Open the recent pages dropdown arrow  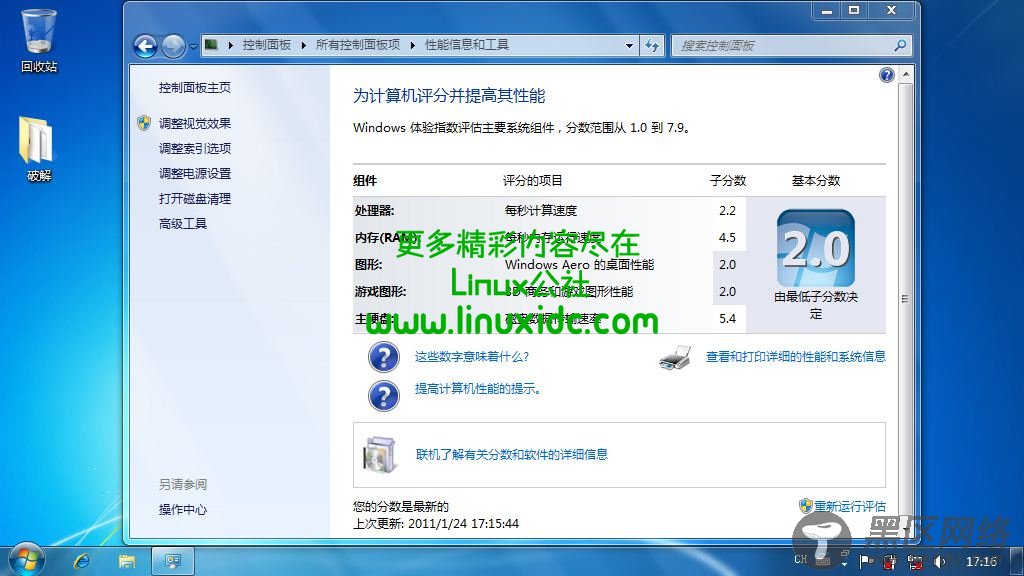point(193,46)
